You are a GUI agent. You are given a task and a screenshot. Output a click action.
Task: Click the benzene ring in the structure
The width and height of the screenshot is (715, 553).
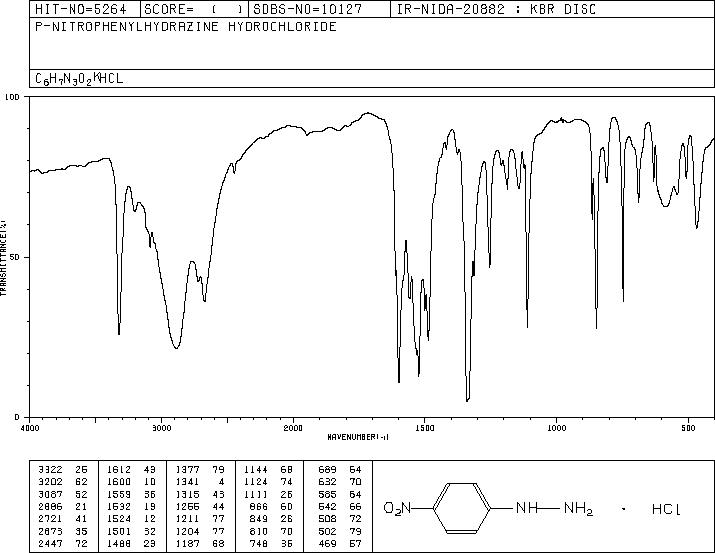click(461, 508)
